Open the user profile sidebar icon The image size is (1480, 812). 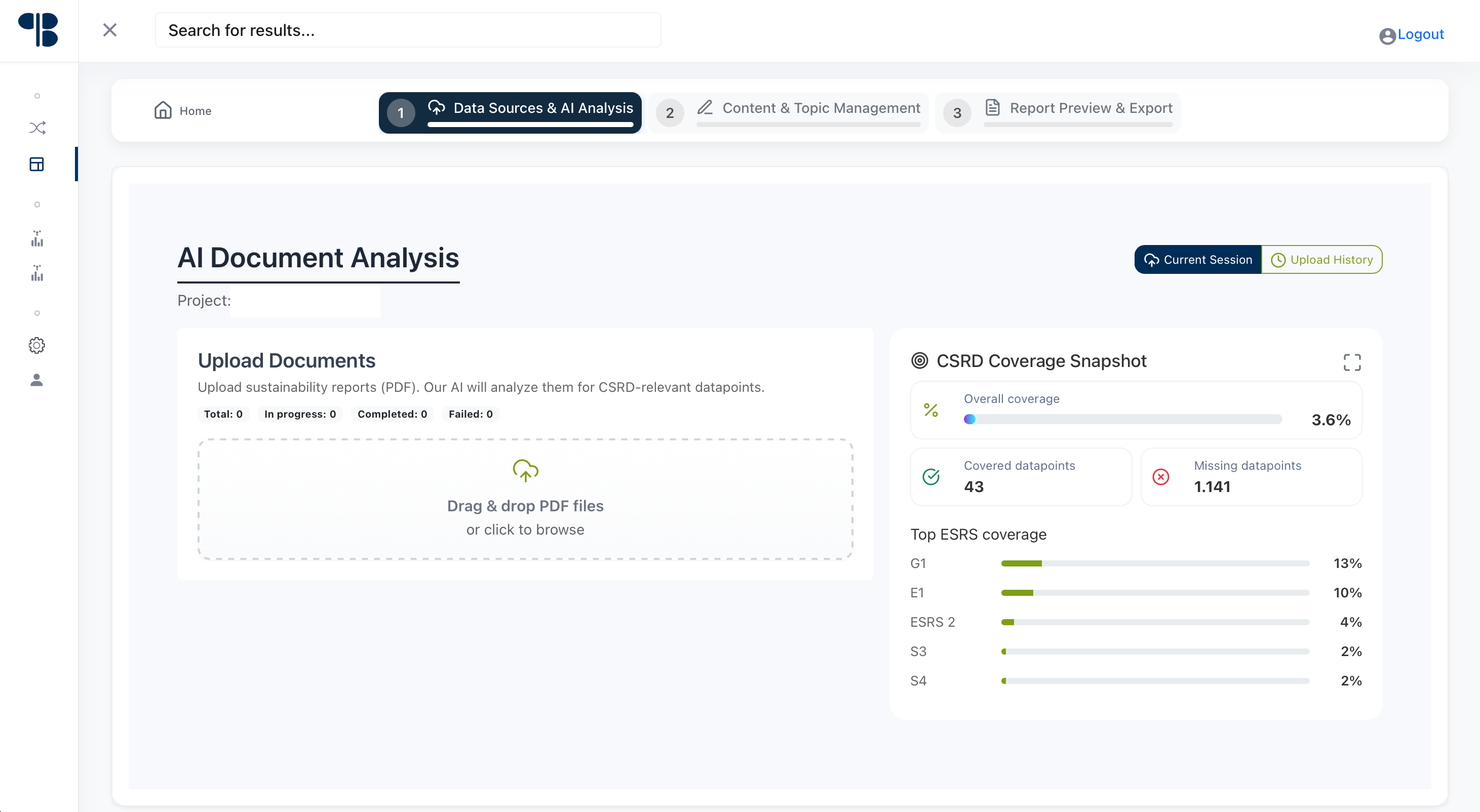[37, 380]
